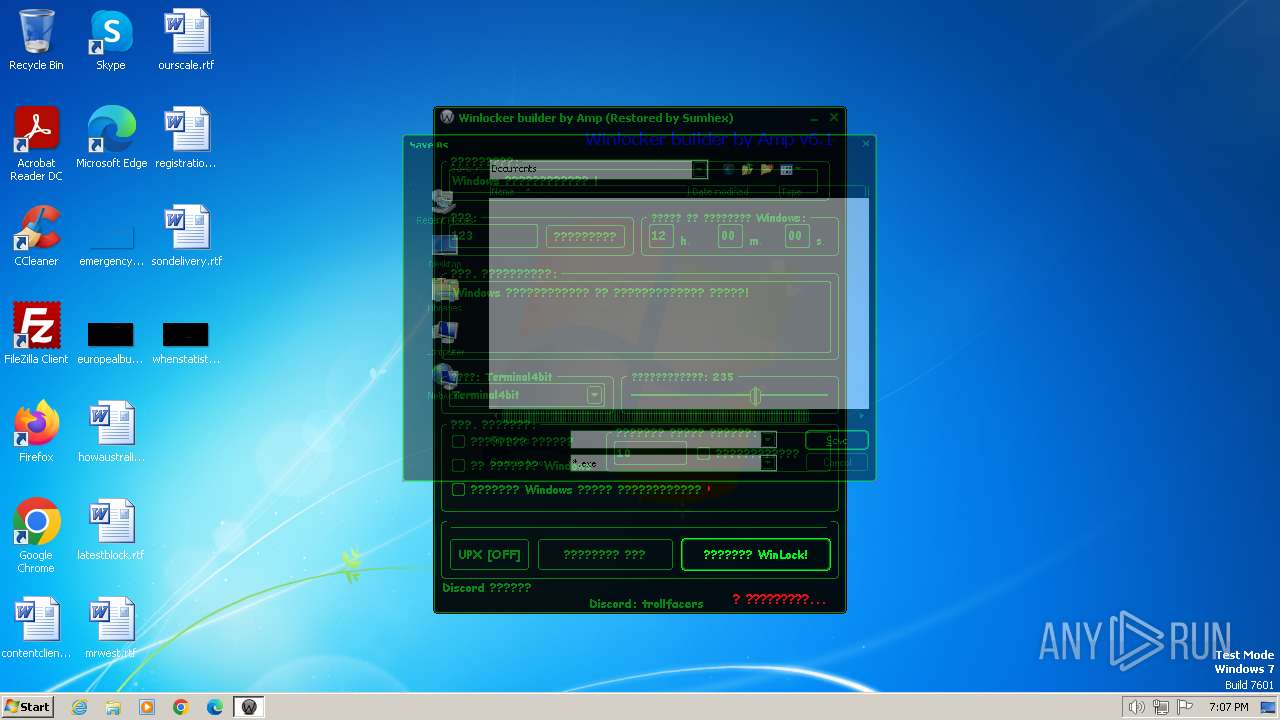Click the minutes field before "m."
Image resolution: width=1280 pixels, height=720 pixels.
[730, 236]
